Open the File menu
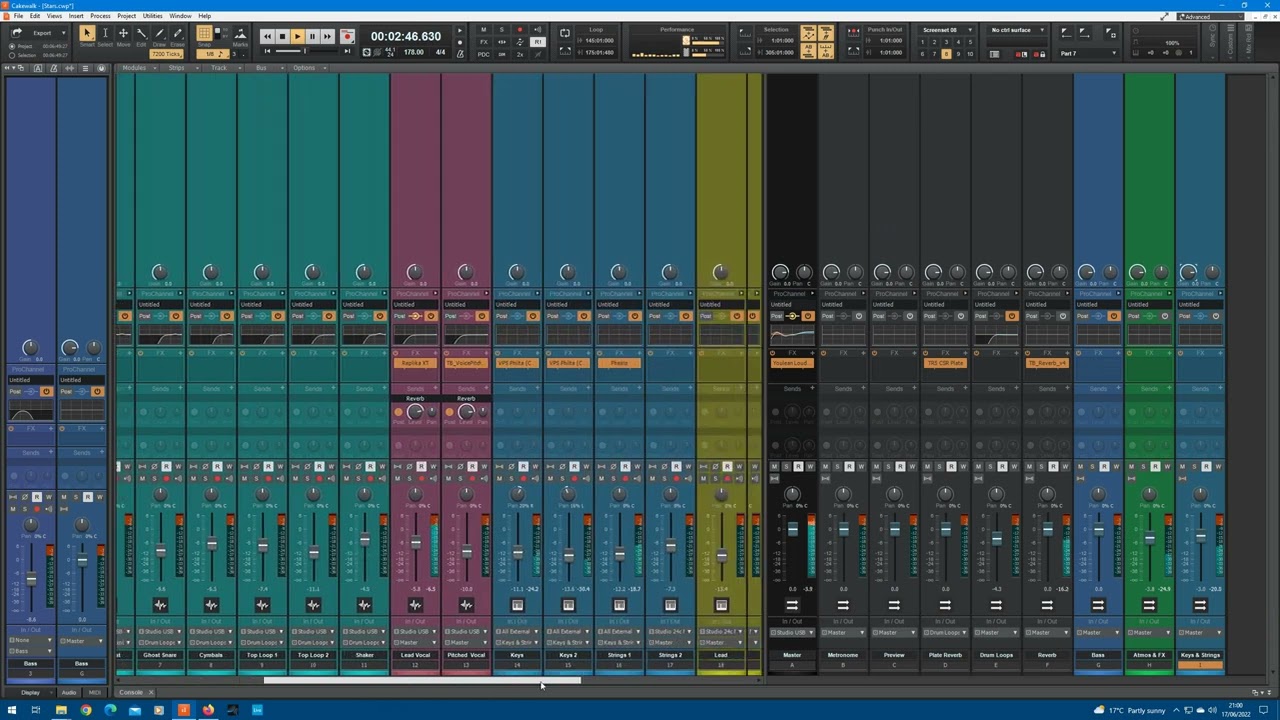The width and height of the screenshot is (1280, 720). click(x=18, y=16)
